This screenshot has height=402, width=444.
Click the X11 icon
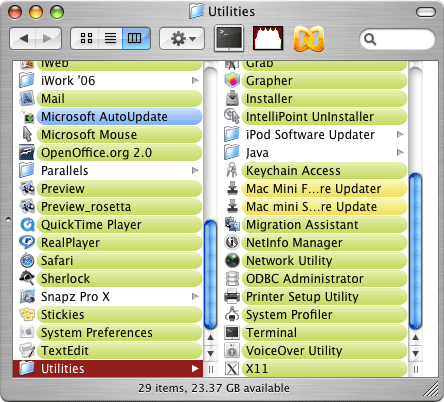point(232,368)
